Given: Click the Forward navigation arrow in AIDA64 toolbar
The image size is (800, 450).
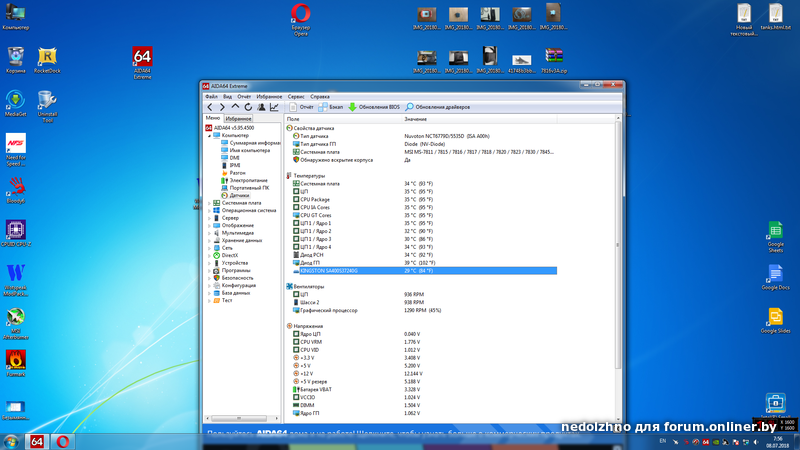Looking at the screenshot, I should click(x=222, y=106).
